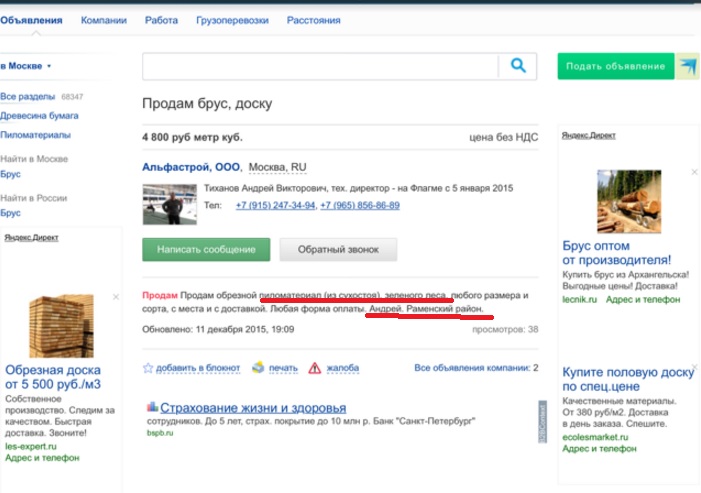Viewport: 701px width, 493px height.
Task: Switch to the Компании tab
Action: pos(104,20)
